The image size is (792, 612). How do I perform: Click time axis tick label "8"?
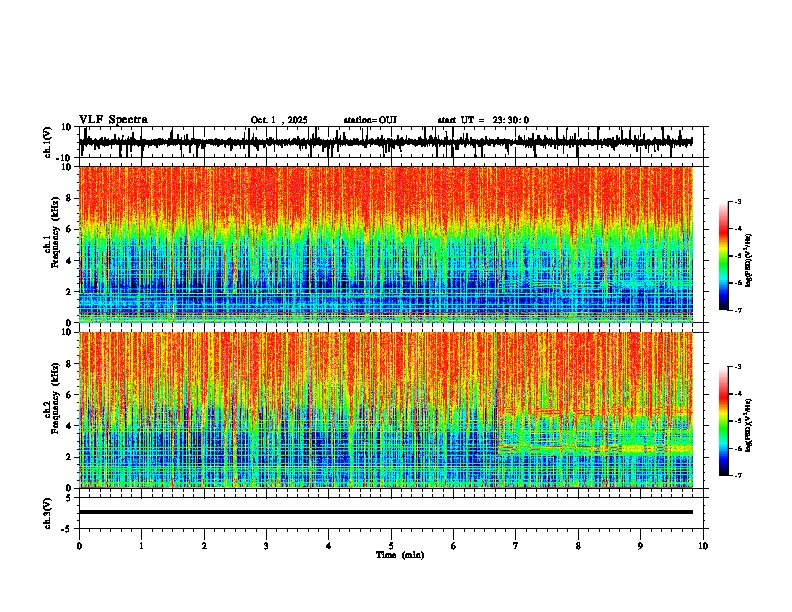(578, 546)
